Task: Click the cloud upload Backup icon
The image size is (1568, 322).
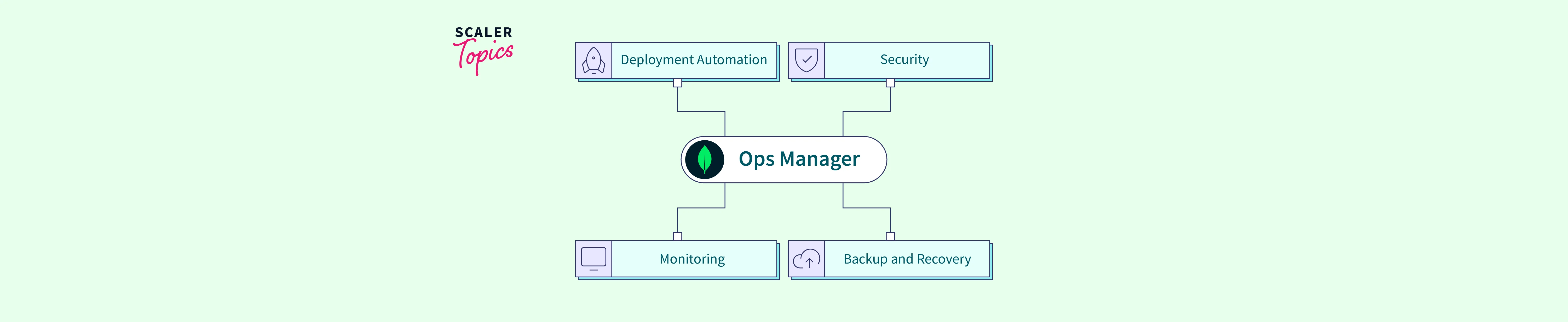Action: coord(806,259)
